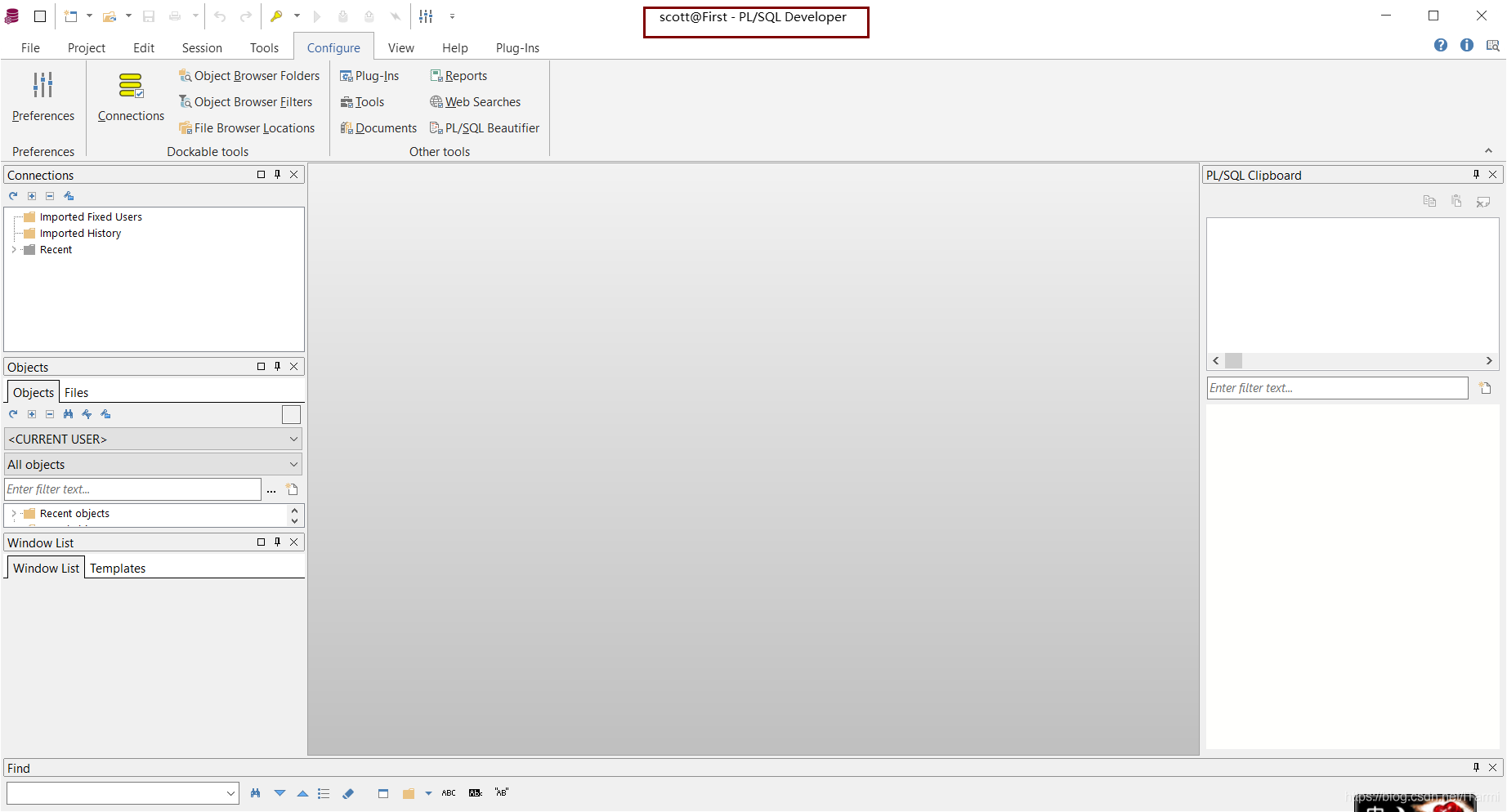Expand the Recent folder in Connections tree
1507x812 pixels.
click(14, 250)
